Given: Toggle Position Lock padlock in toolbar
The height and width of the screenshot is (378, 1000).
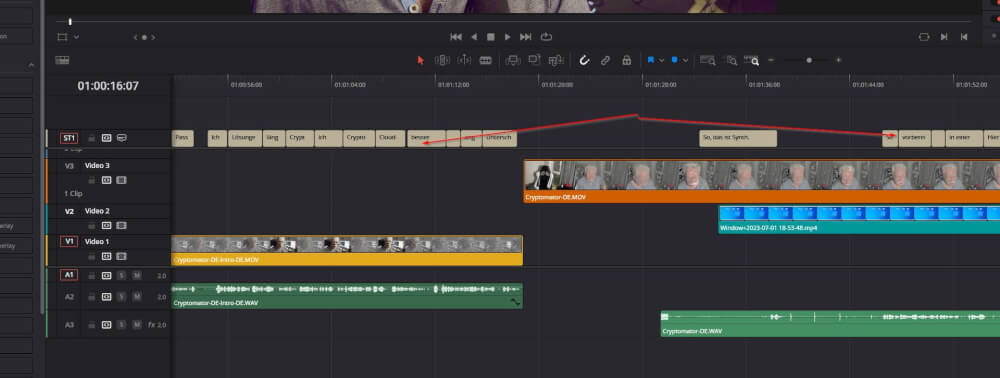Looking at the screenshot, I should (x=627, y=60).
